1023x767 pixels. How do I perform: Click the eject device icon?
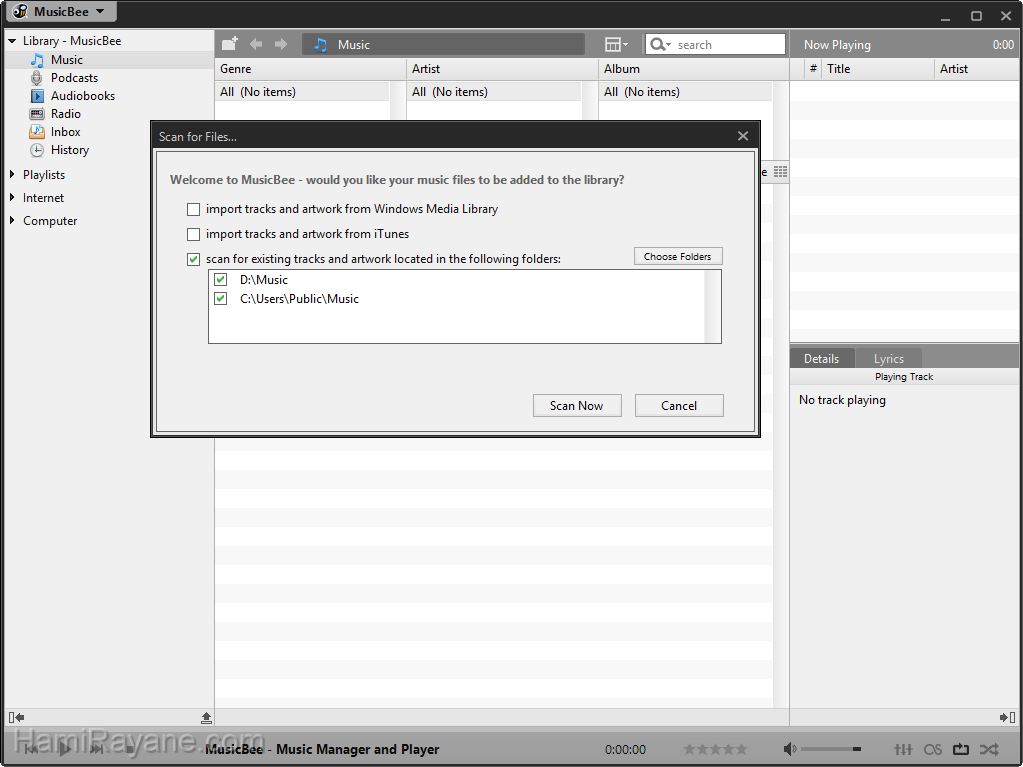206,717
